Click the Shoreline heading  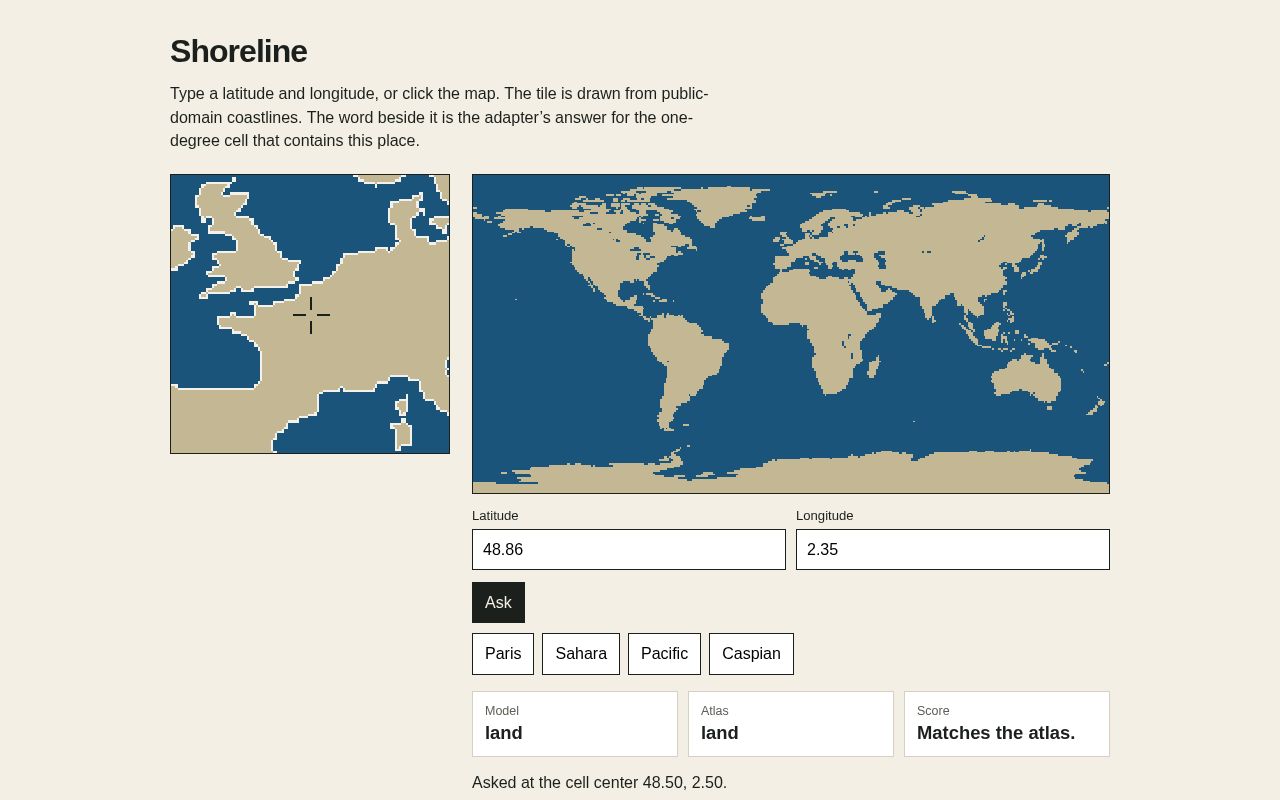click(238, 51)
